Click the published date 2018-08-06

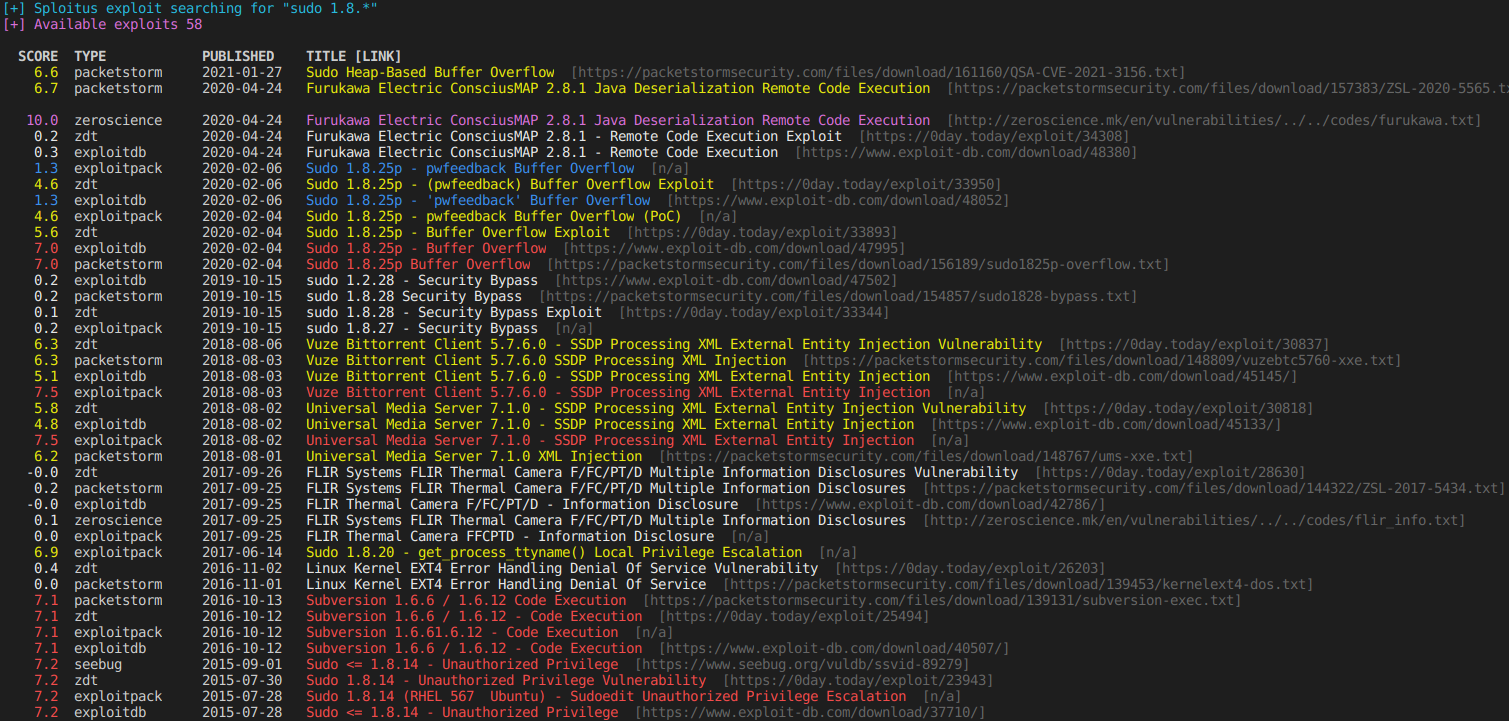tap(242, 344)
